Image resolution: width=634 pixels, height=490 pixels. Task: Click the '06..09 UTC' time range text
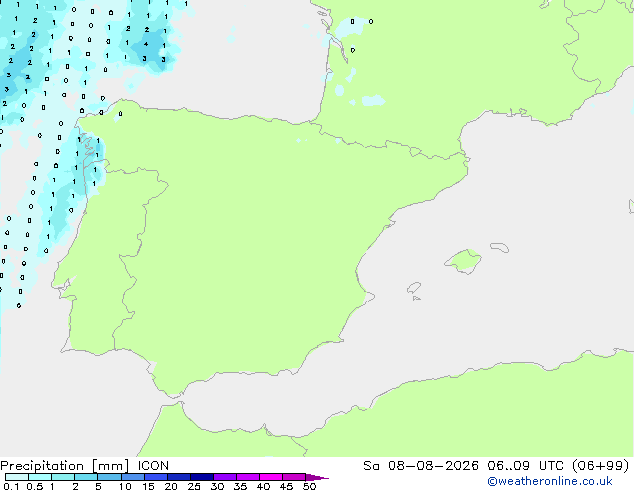click(x=525, y=466)
